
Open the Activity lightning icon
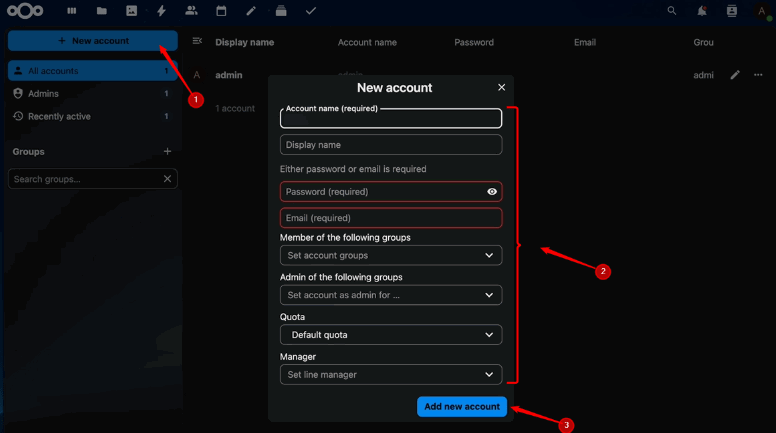click(161, 10)
